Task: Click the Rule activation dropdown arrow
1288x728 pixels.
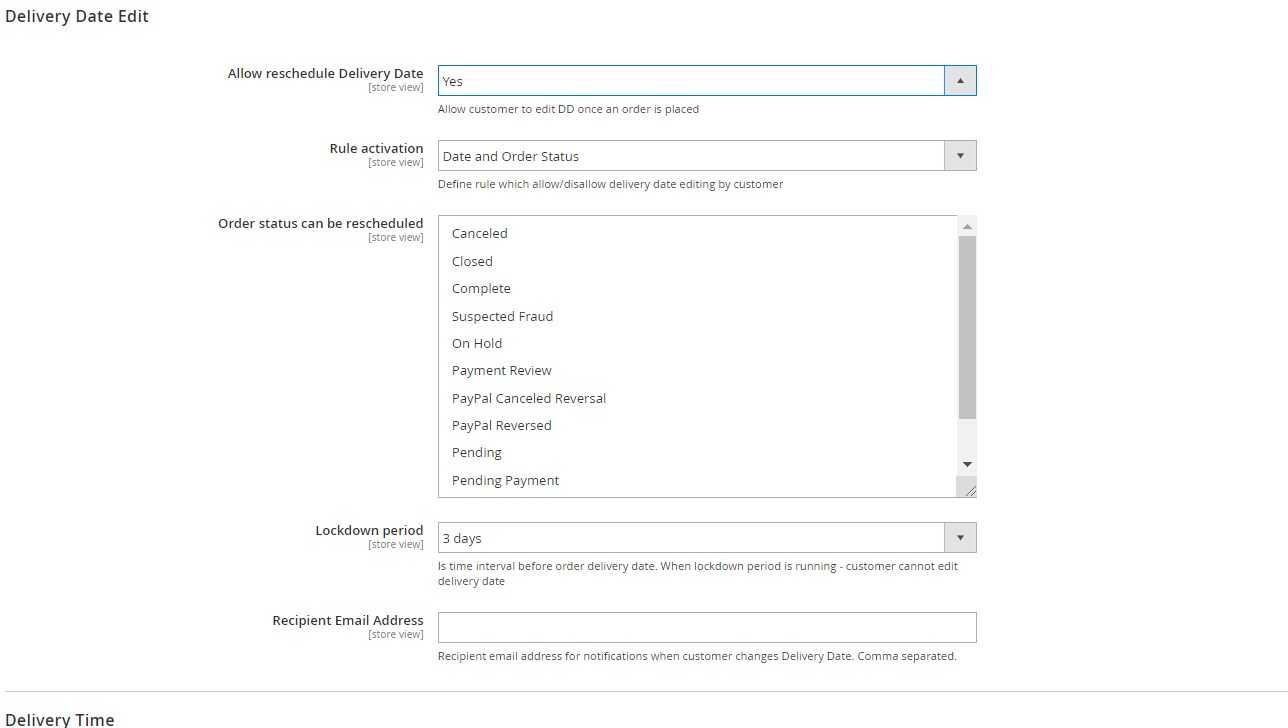Action: [960, 156]
